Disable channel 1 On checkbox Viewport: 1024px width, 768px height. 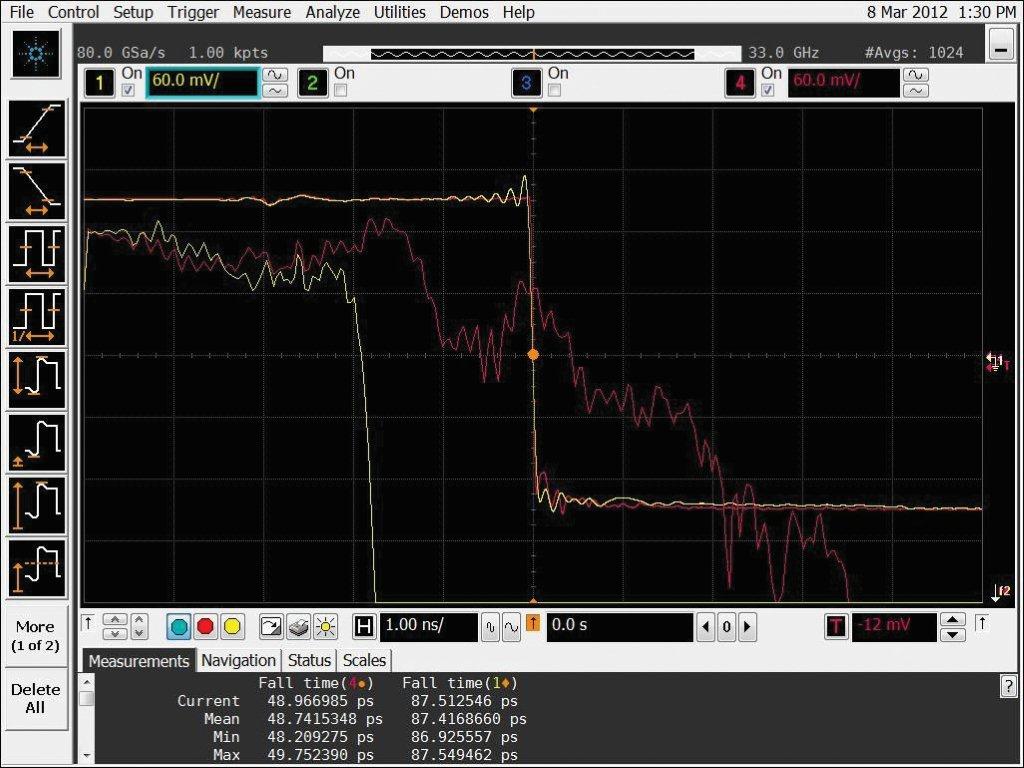[x=128, y=90]
